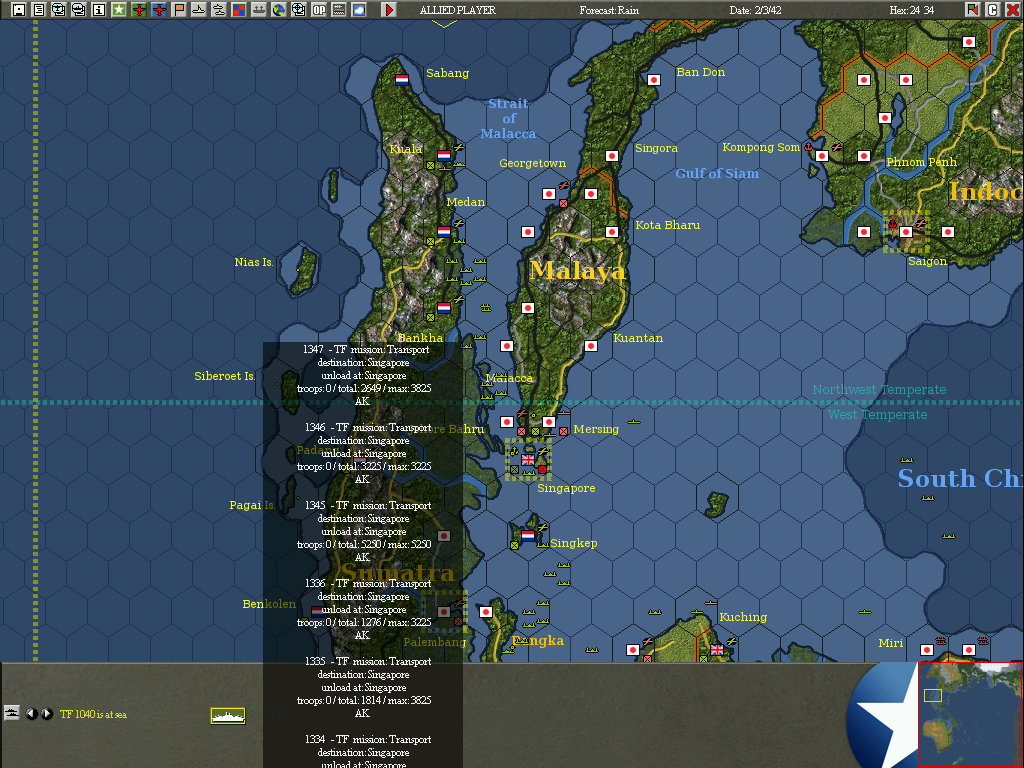Click the TF 1347 transport entry

pos(364,376)
